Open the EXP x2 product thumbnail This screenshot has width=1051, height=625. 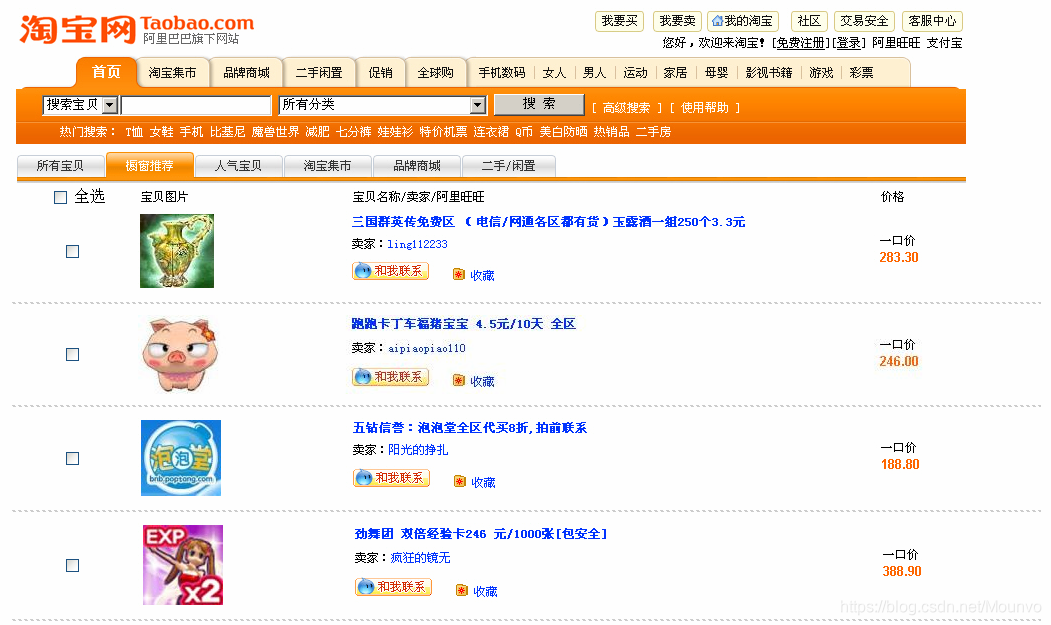183,565
